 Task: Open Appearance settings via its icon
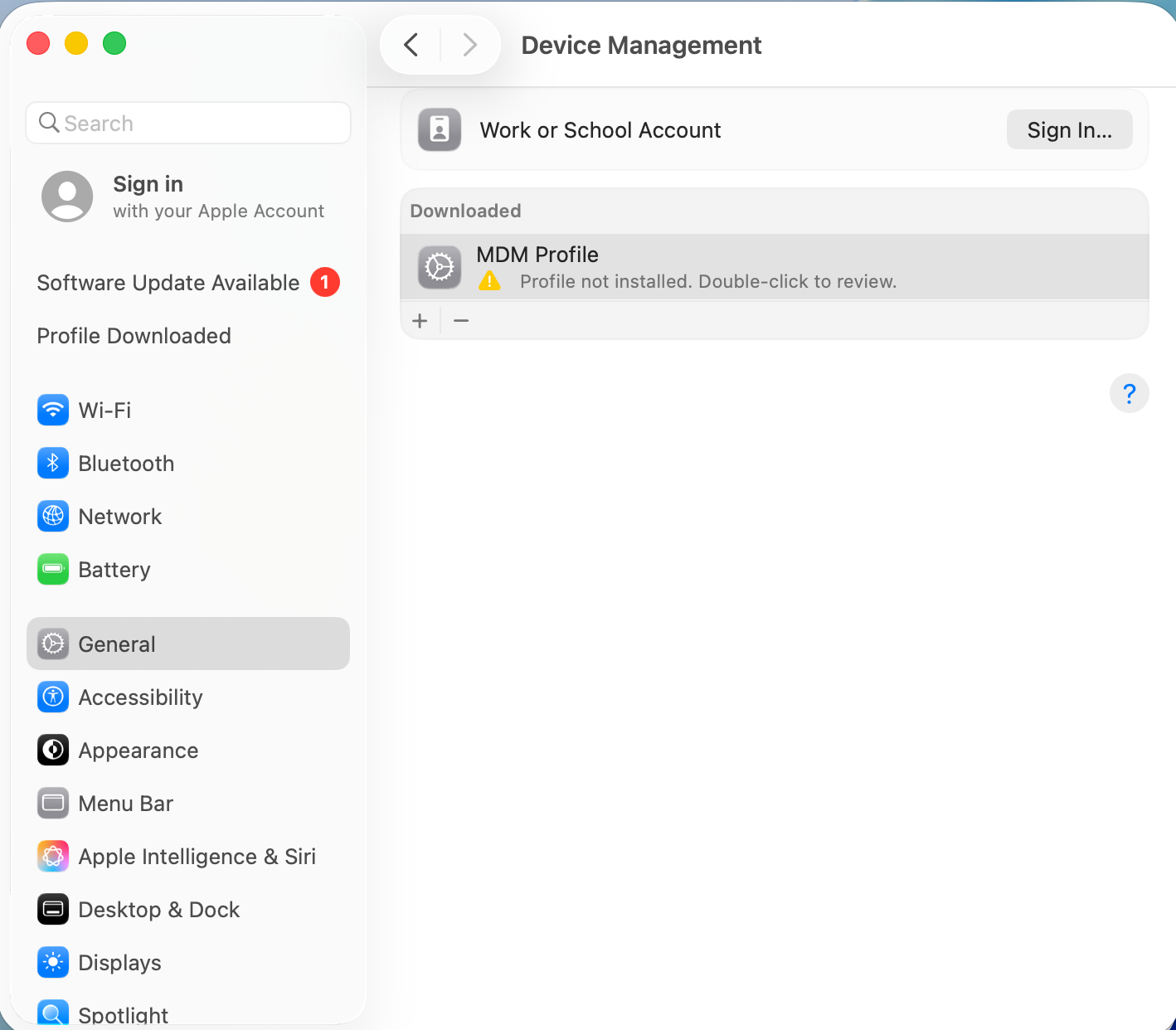pyautogui.click(x=52, y=750)
